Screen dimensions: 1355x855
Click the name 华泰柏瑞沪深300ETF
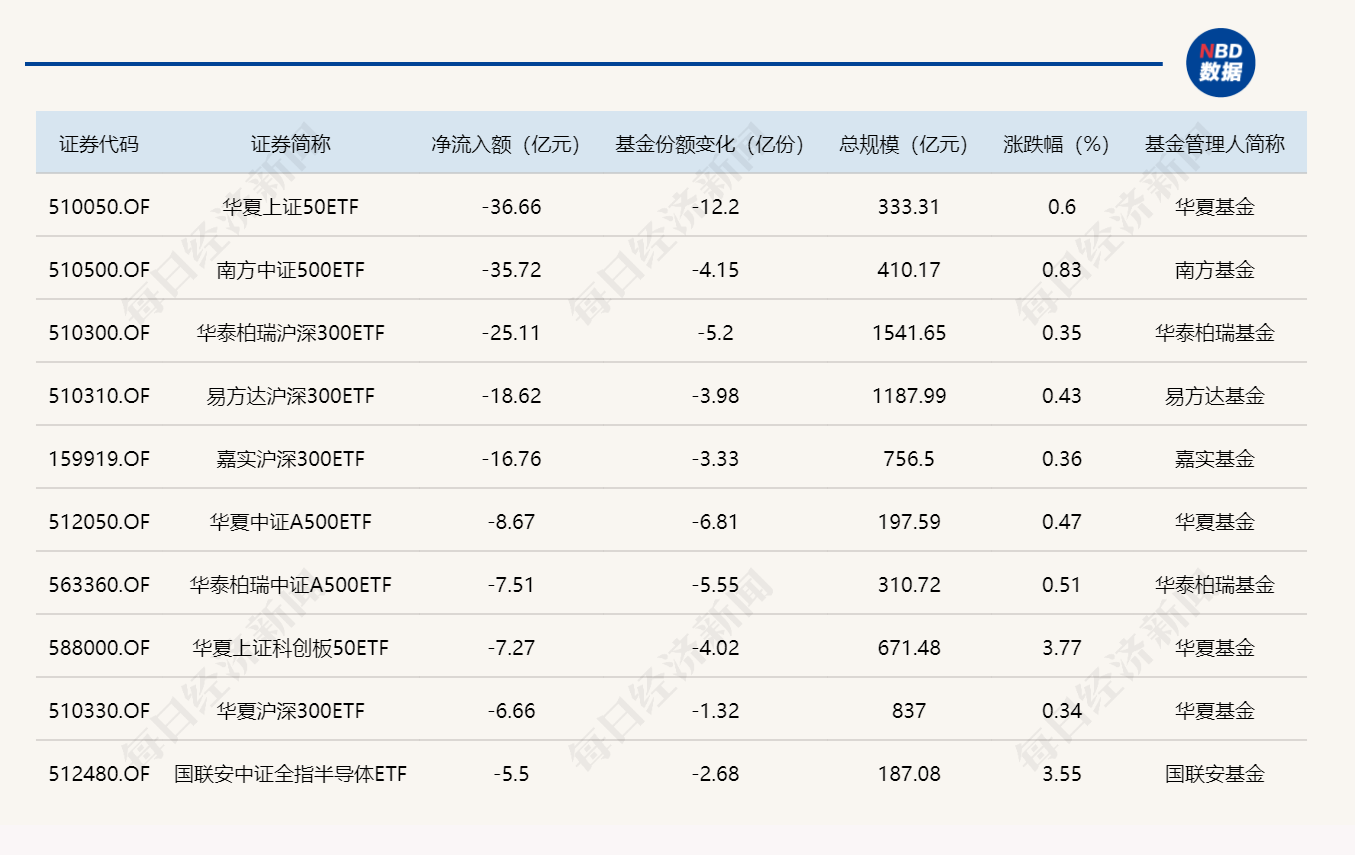pos(290,333)
